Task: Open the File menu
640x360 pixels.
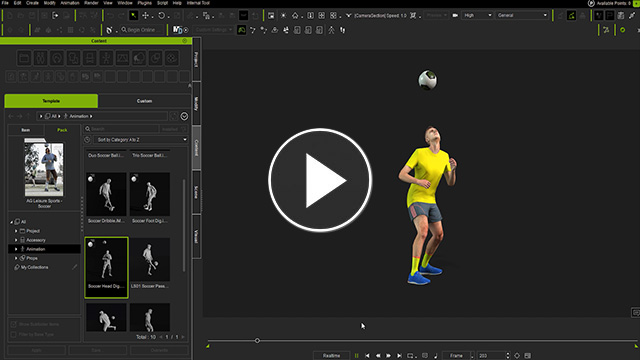Action: pyautogui.click(x=5, y=3)
